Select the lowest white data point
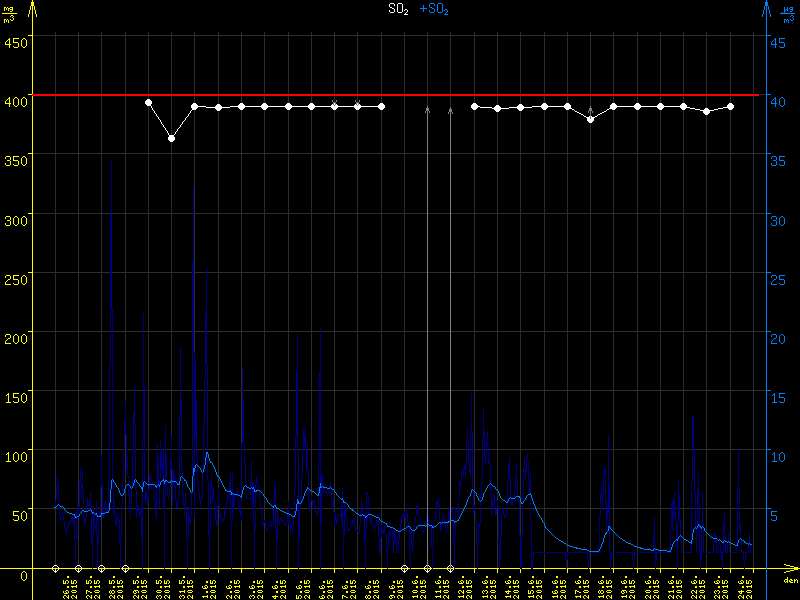Screen dimensions: 800x600 point(171,138)
